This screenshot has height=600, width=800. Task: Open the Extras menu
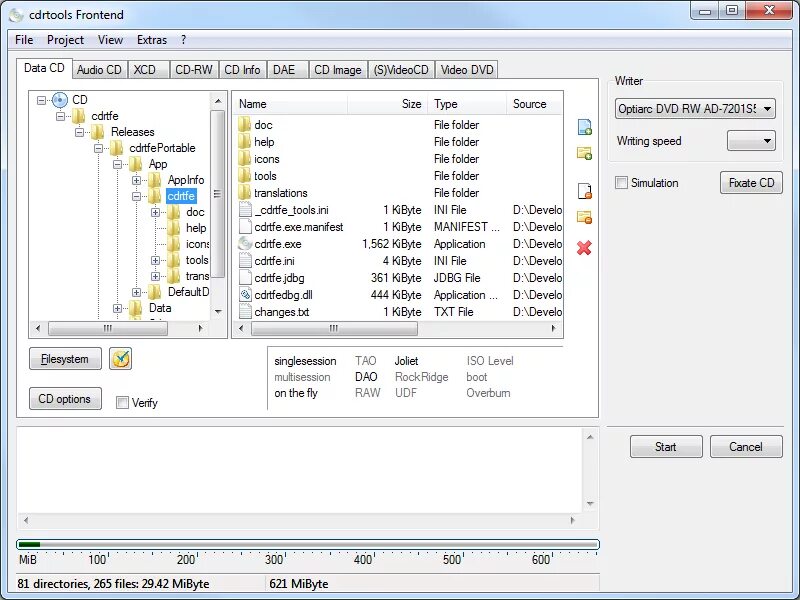point(152,40)
